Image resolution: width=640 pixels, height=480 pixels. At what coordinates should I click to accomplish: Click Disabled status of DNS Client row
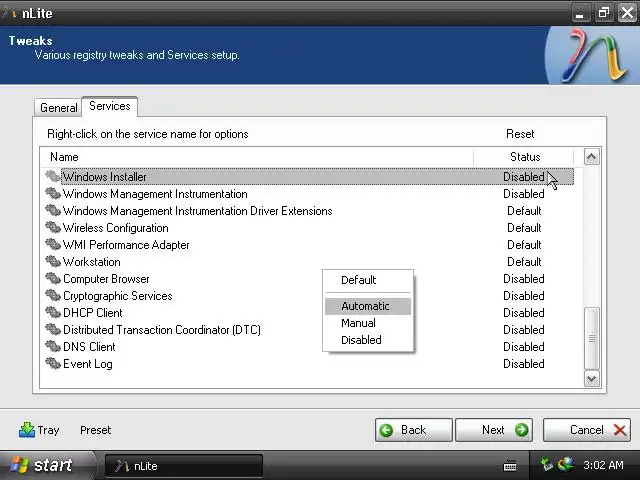pos(524,347)
